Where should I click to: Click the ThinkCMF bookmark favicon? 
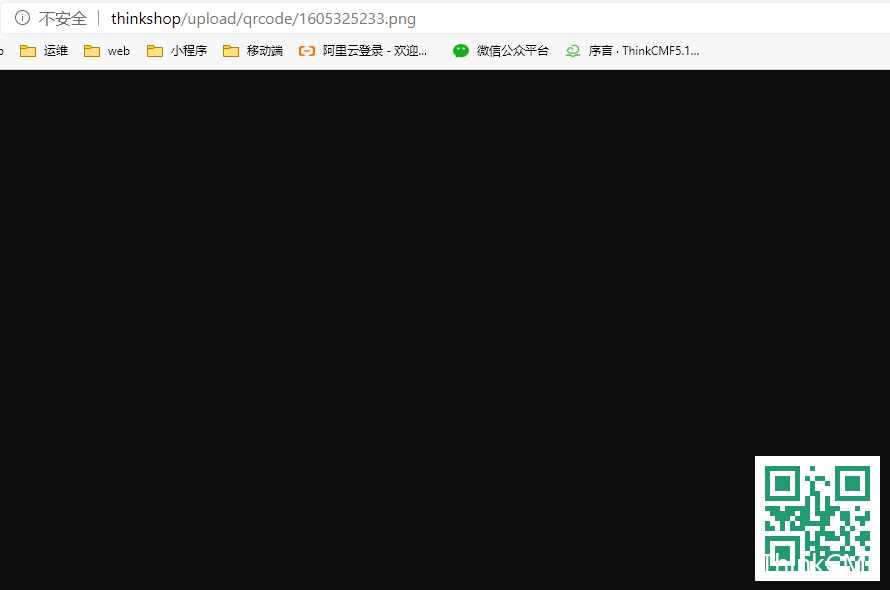pos(573,51)
